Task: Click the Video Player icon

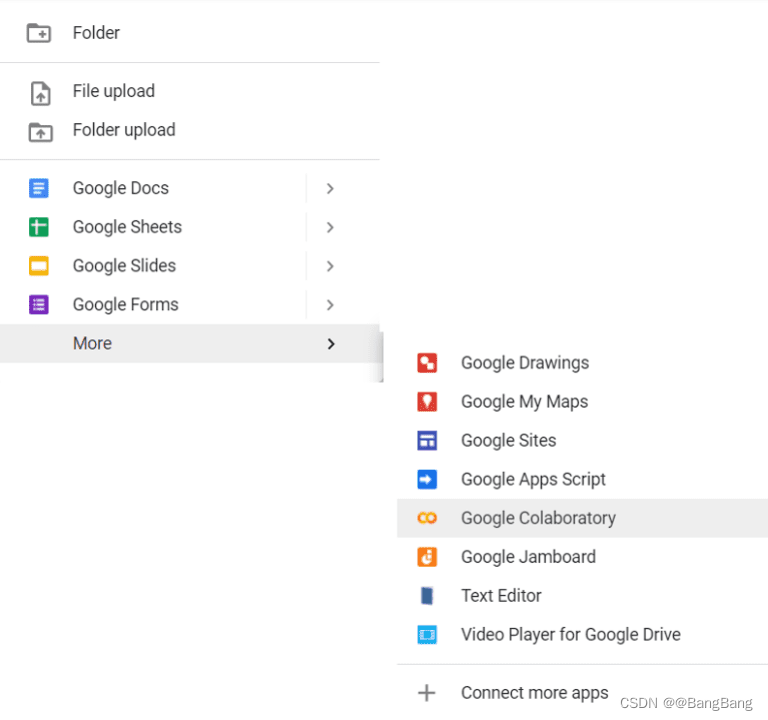Action: pos(427,634)
